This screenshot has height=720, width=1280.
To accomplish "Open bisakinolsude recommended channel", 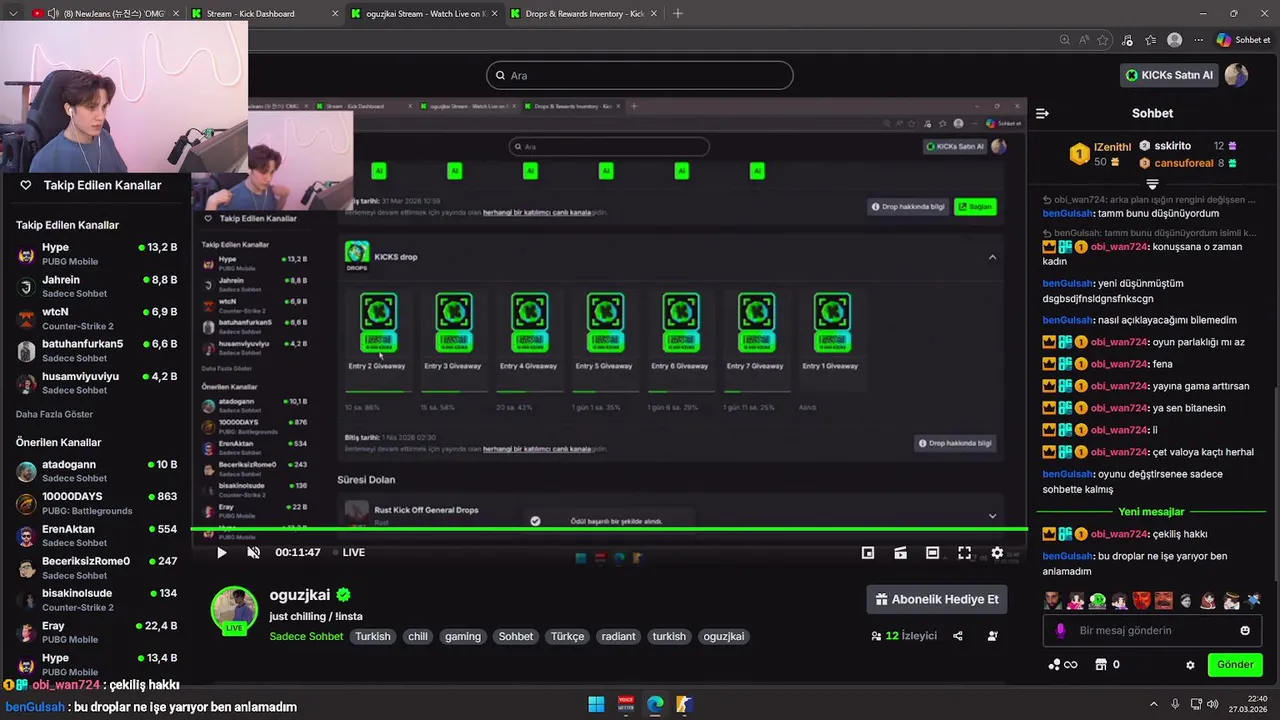I will [x=96, y=600].
